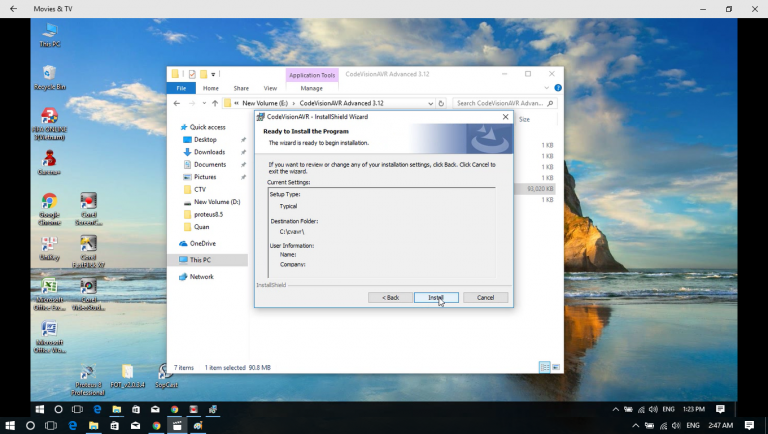Open Google Chrome desktop shortcut
768x434 pixels.
point(49,206)
